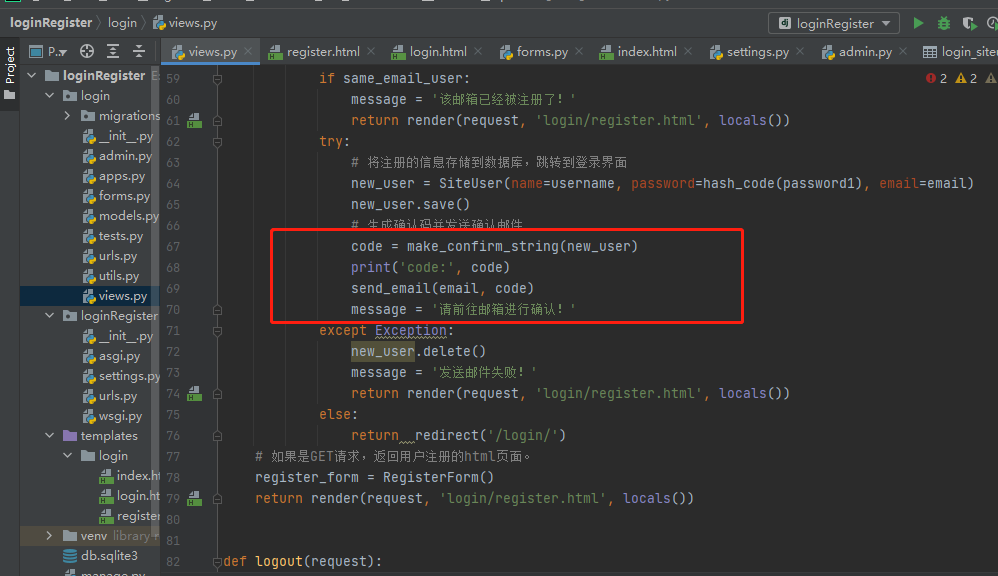This screenshot has width=998, height=576.
Task: Click the login breadcrumb in navigation bar
Action: point(122,23)
